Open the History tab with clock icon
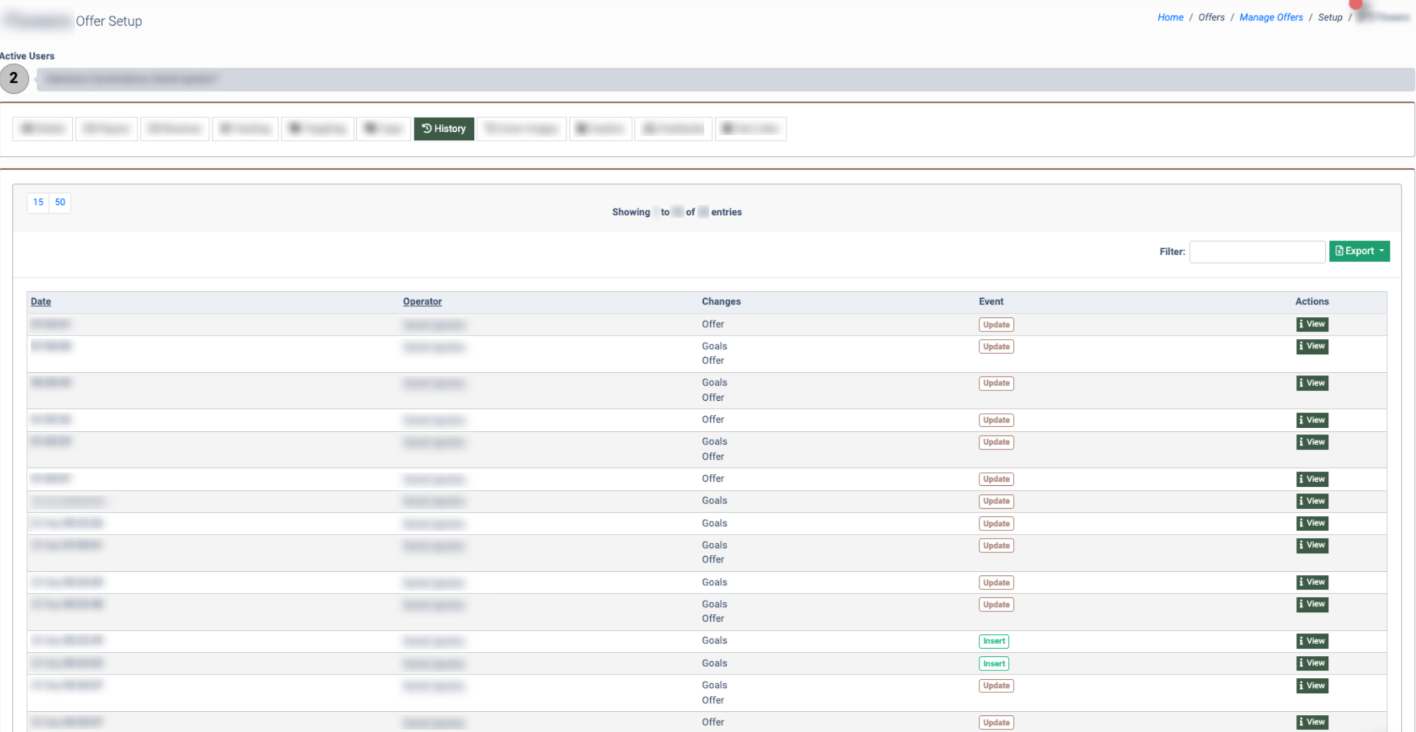Screen dimensions: 1416x732 pyautogui.click(x=444, y=129)
